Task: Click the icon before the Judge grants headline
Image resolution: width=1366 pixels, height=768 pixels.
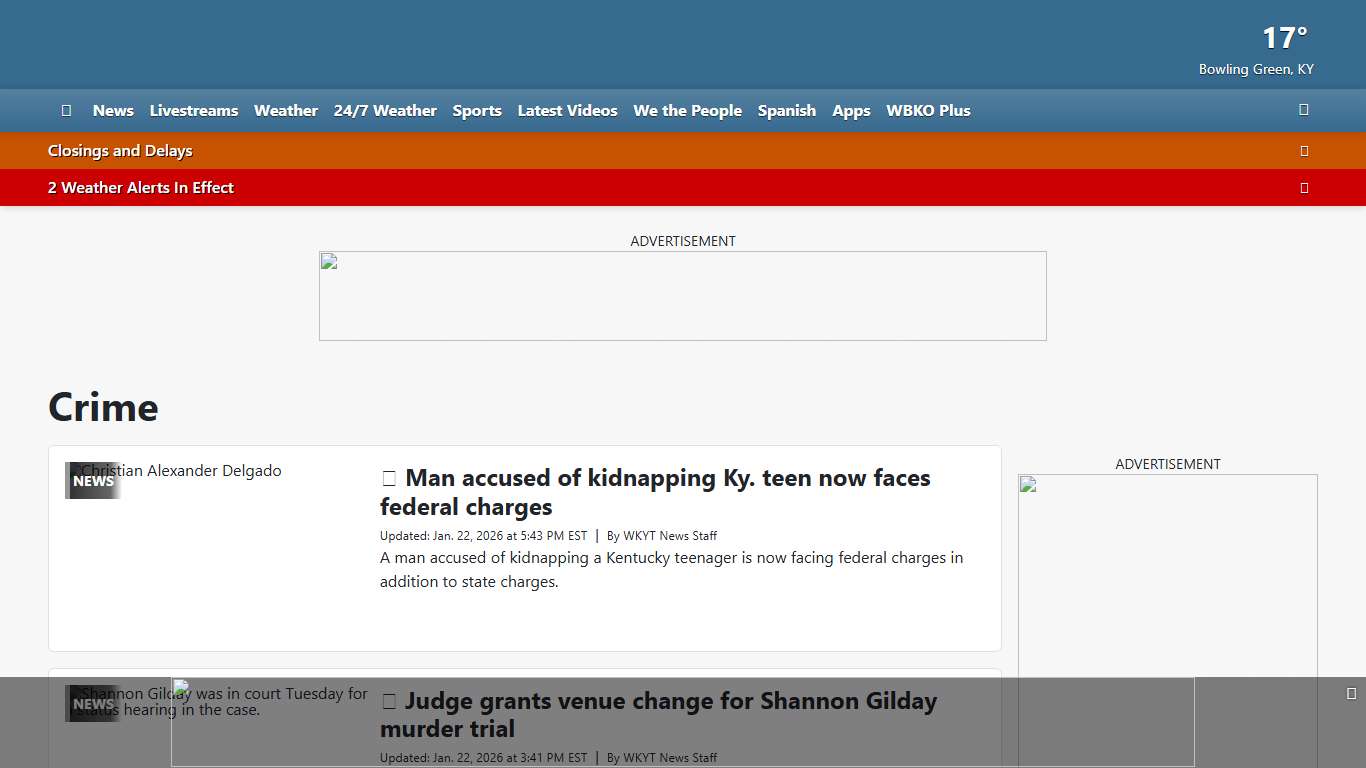Action: [389, 702]
